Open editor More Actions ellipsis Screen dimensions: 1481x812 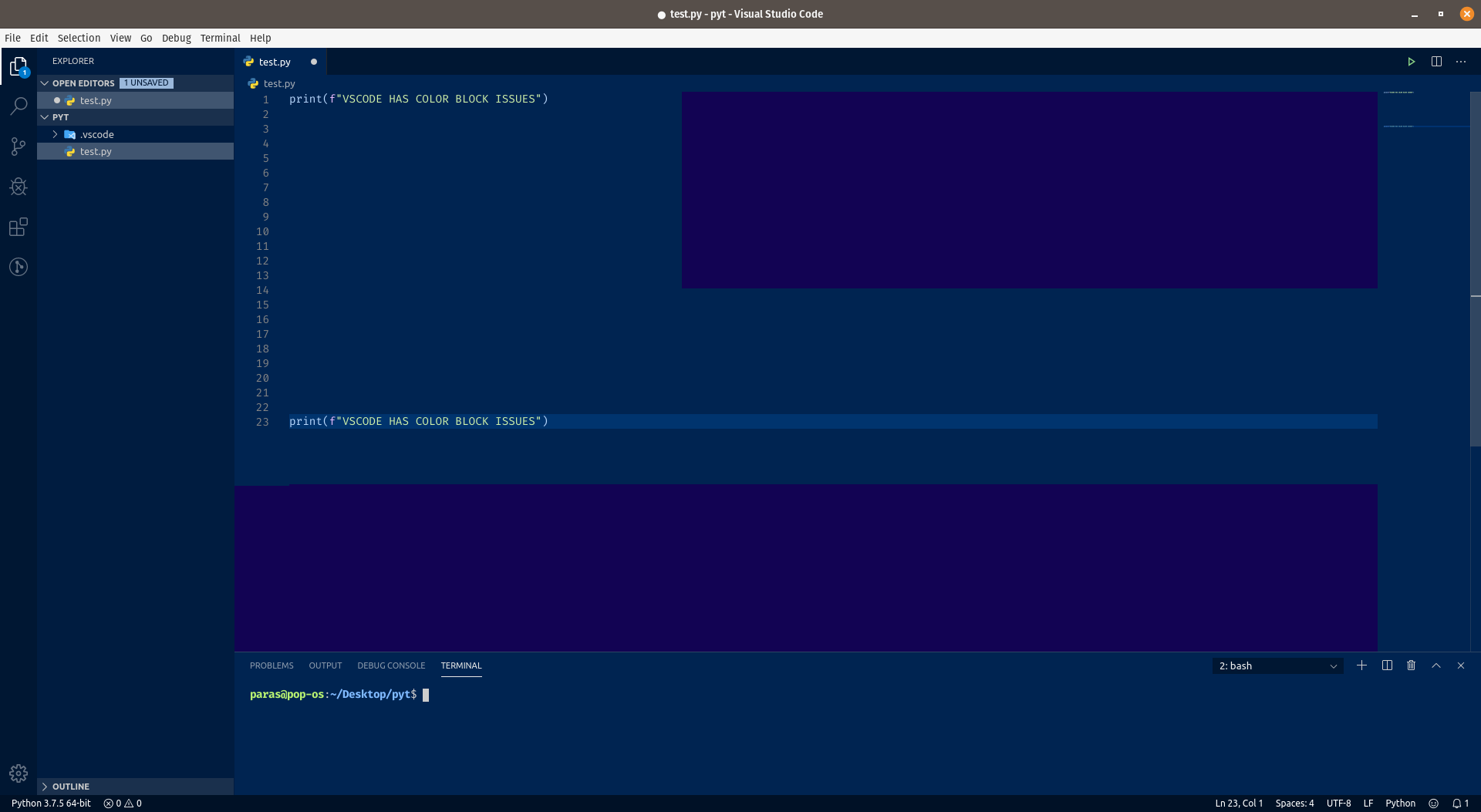point(1461,62)
